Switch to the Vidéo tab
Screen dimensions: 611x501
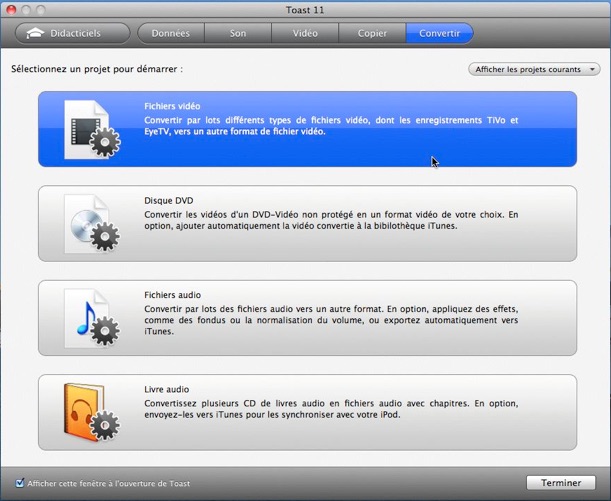pos(305,33)
